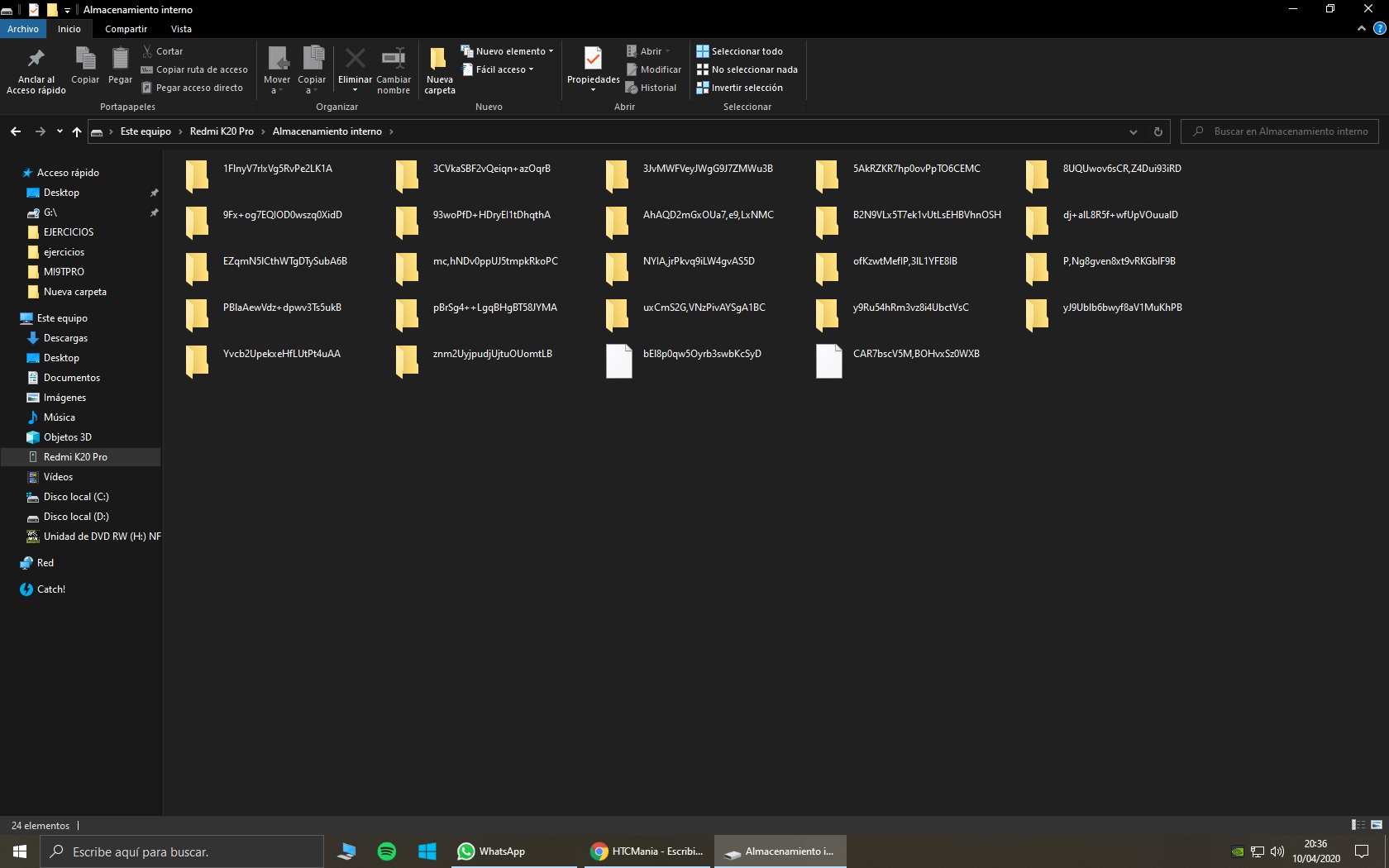Refresh the folder with the reload icon
Screen dimensions: 1389x868
[x=1157, y=131]
